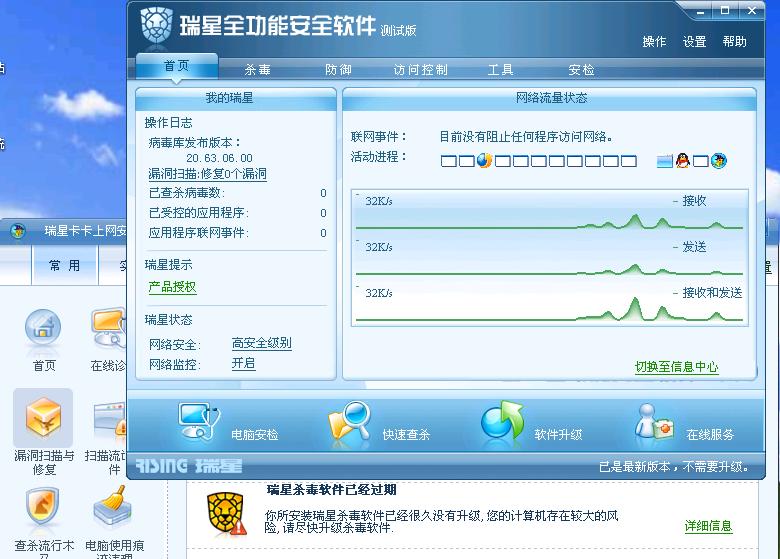Close the 瑞星全功能安全软件 window

751,10
